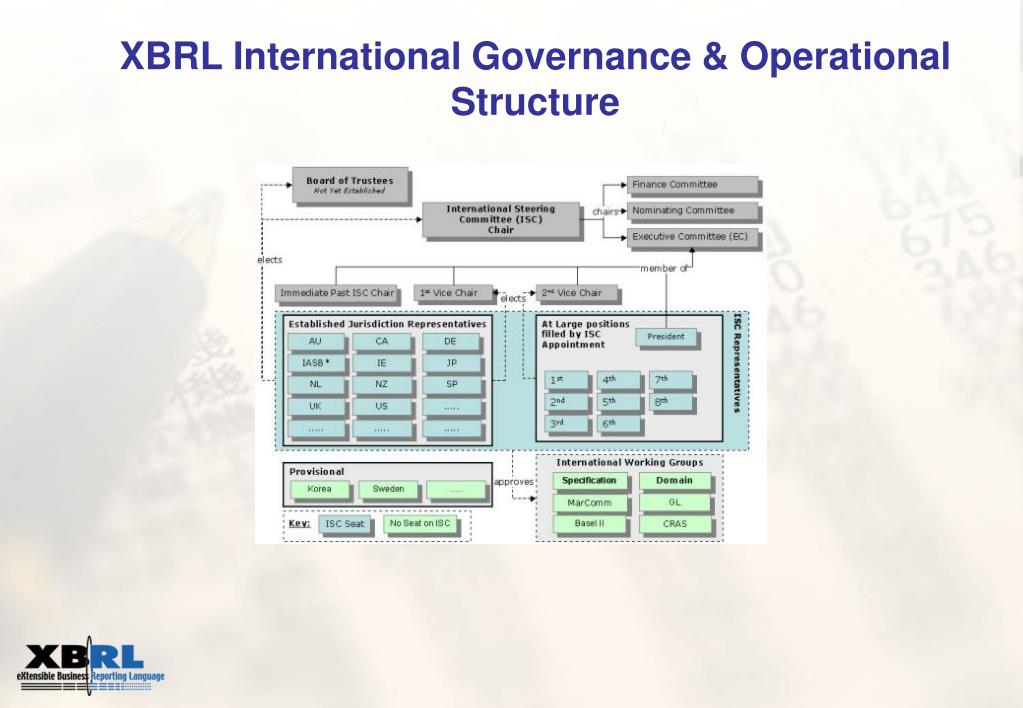This screenshot has height=708, width=1023.
Task: Click the '6th' at-large position box
Action: 618,423
